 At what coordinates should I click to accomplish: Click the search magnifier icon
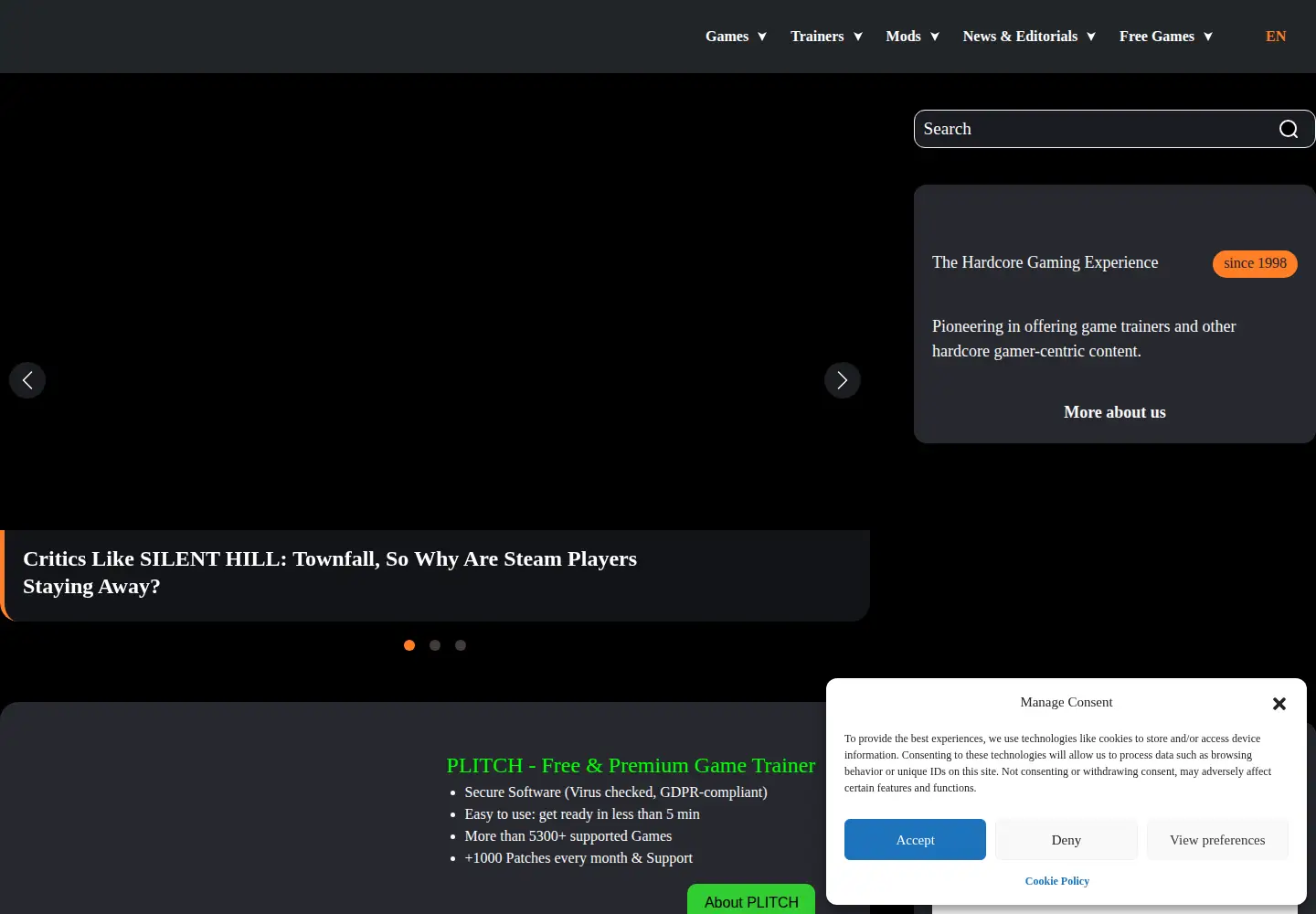[1289, 129]
